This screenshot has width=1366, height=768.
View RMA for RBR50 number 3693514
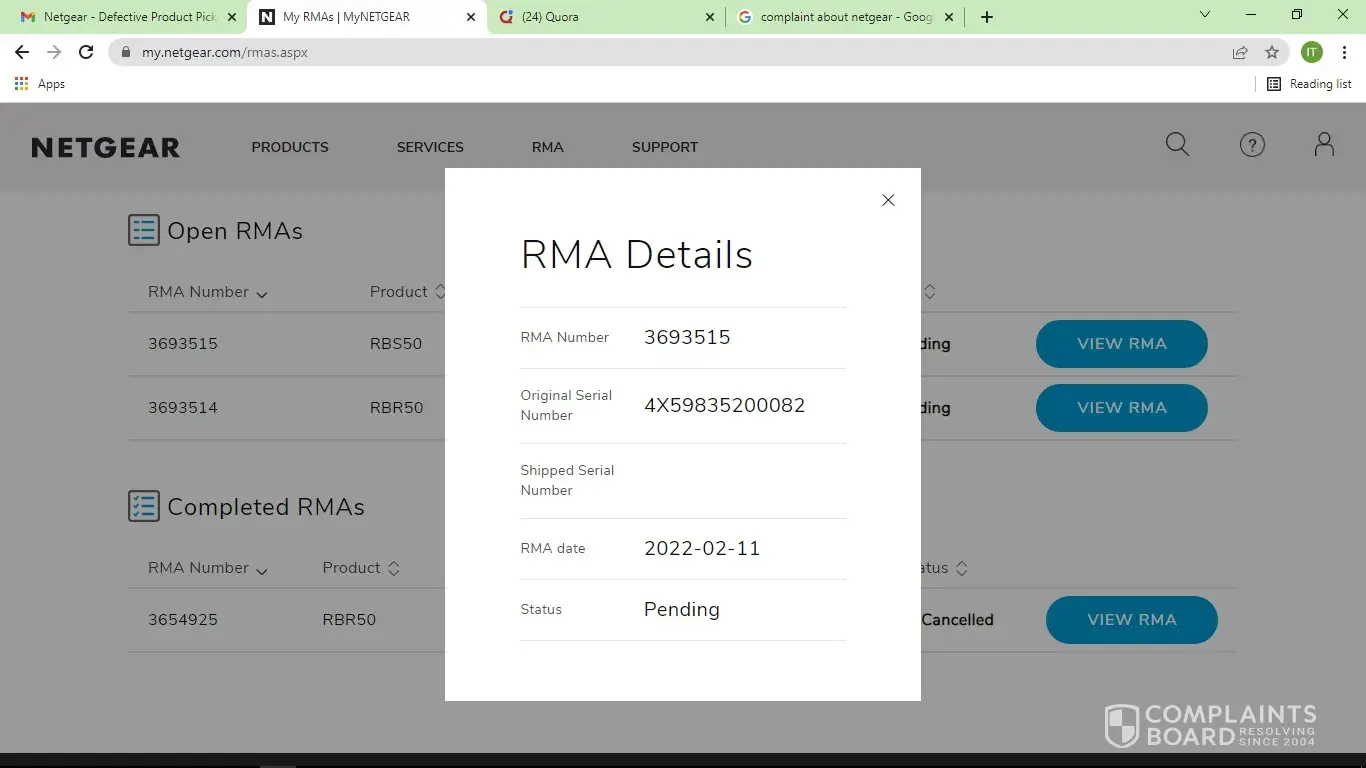[x=1121, y=408]
